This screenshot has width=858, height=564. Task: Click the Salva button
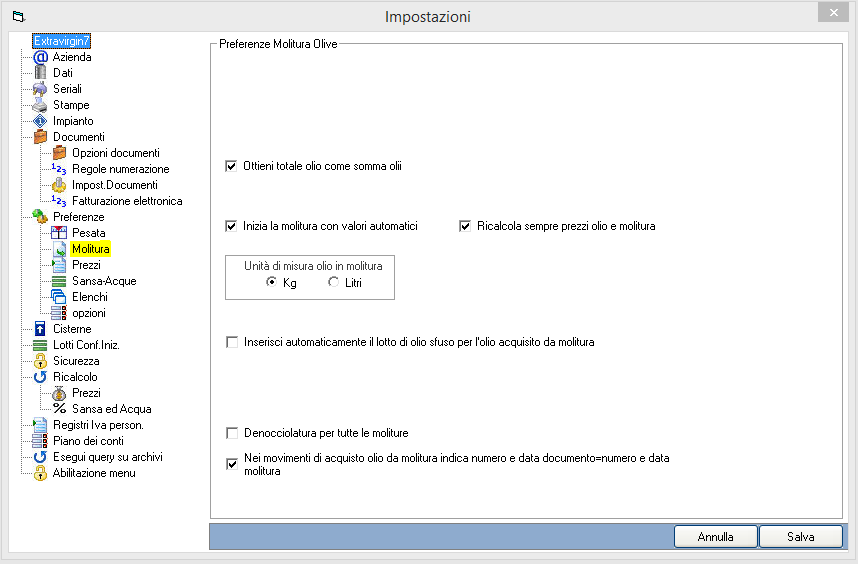(801, 537)
